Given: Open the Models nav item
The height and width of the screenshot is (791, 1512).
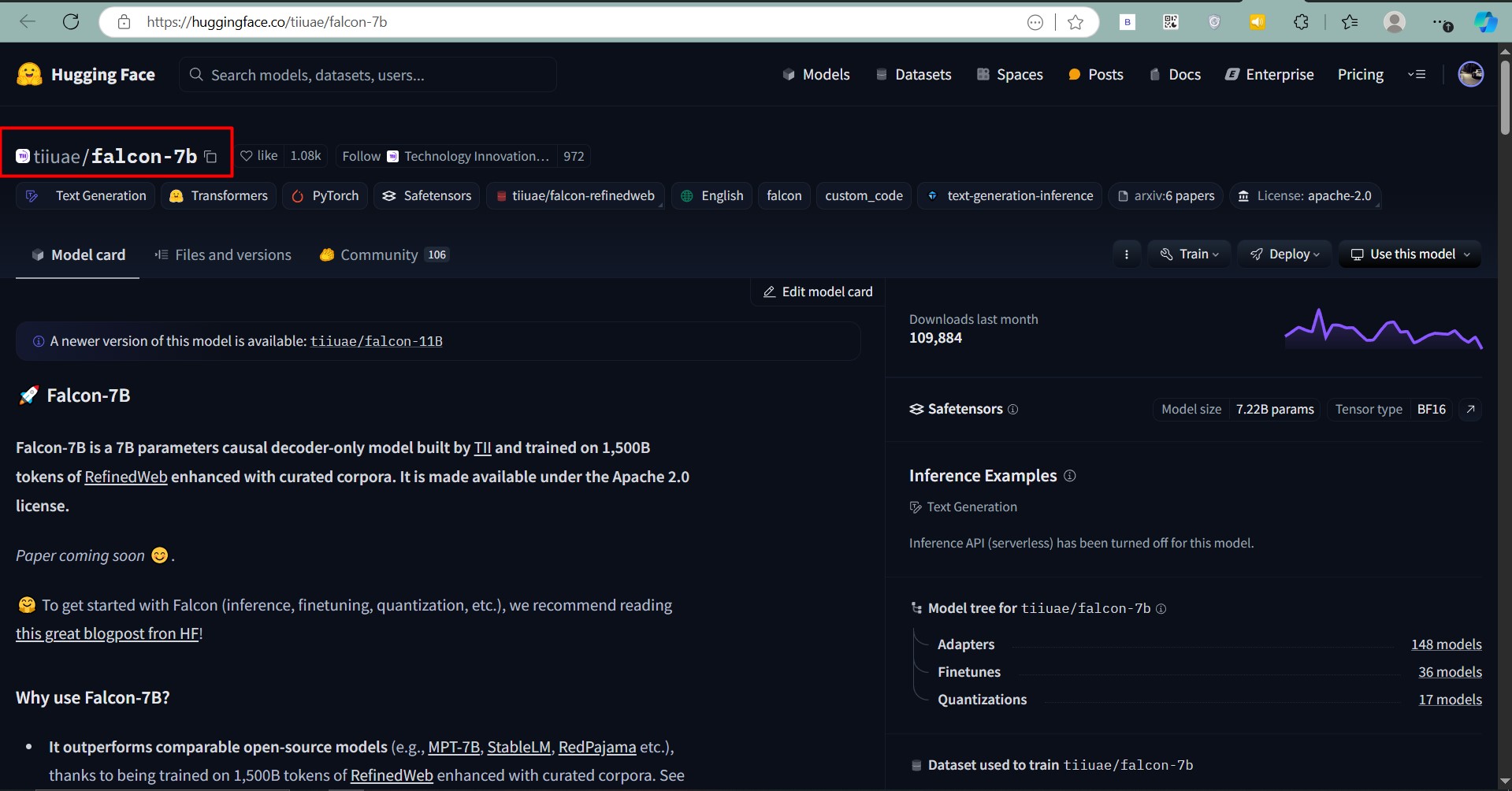Looking at the screenshot, I should [x=815, y=74].
